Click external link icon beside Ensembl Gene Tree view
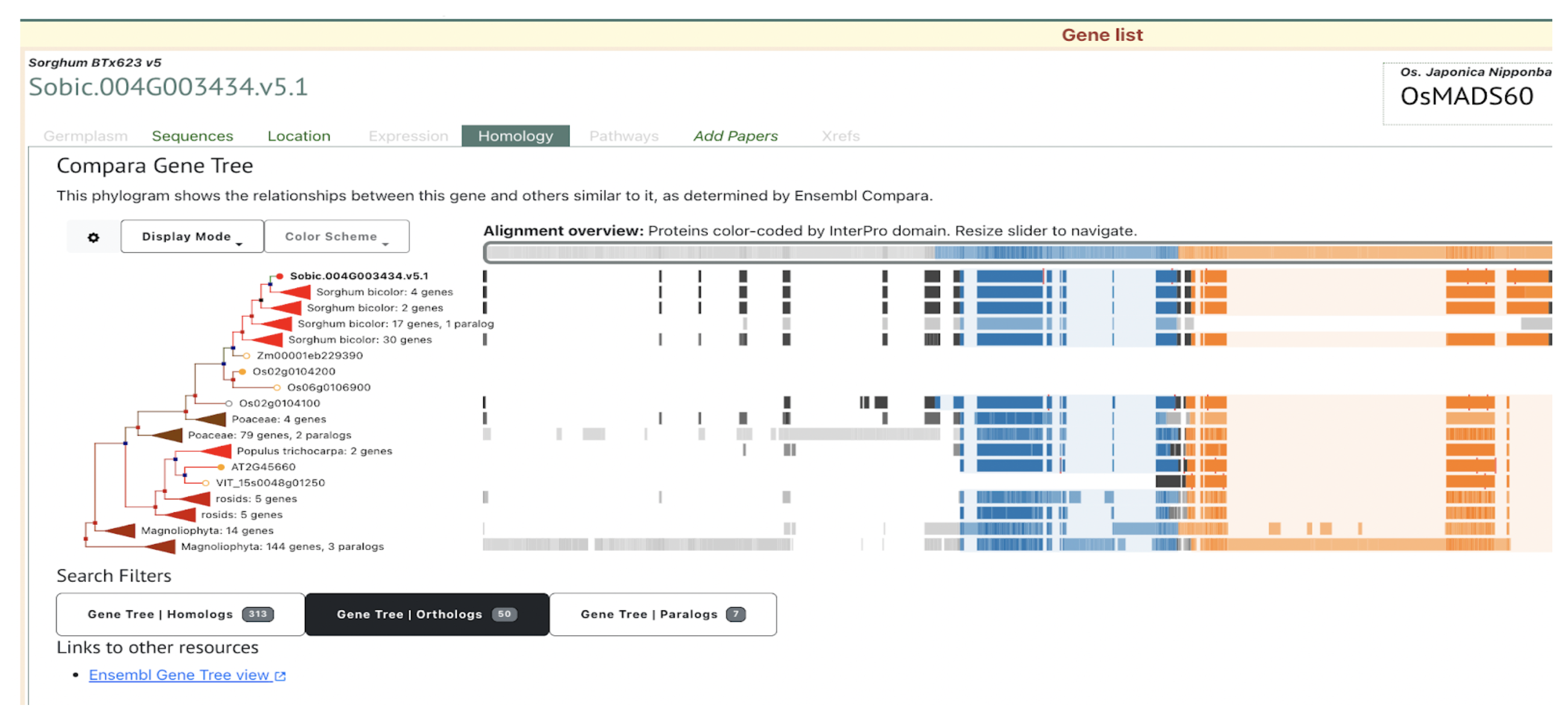Viewport: 1568px width, 711px height. click(x=280, y=675)
